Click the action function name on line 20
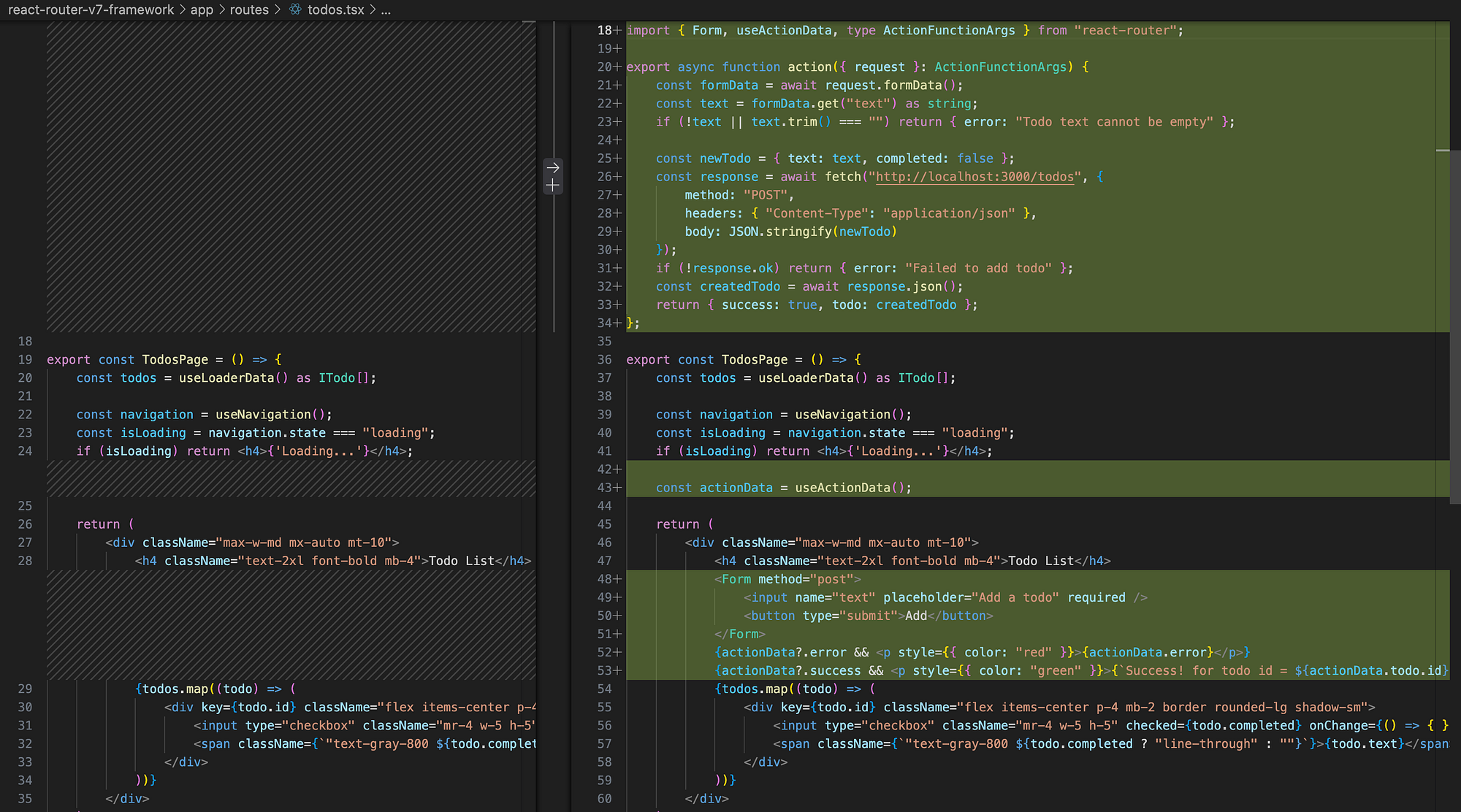The width and height of the screenshot is (1461, 812). point(809,67)
